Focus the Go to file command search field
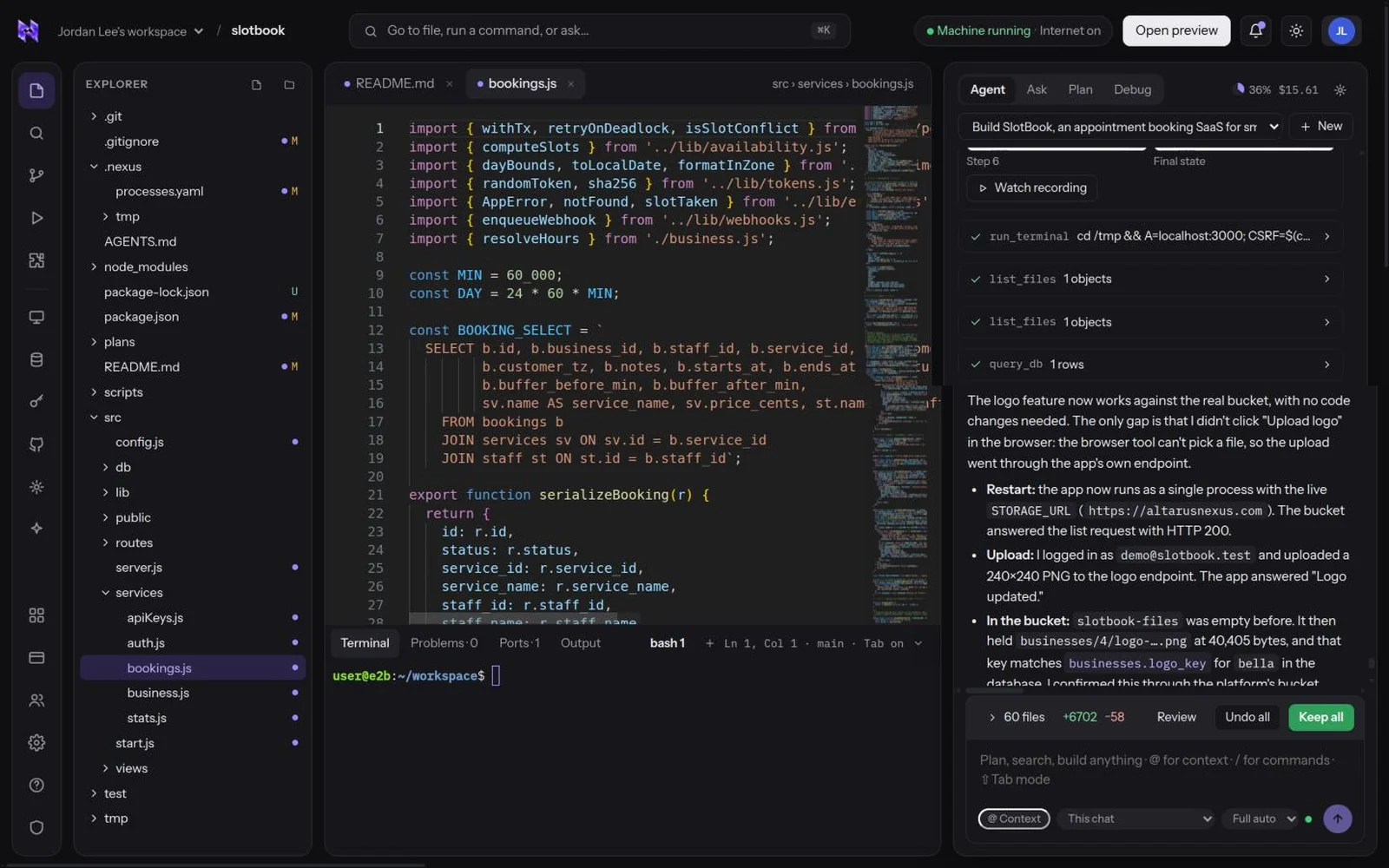Image resolution: width=1389 pixels, height=868 pixels. (x=599, y=30)
